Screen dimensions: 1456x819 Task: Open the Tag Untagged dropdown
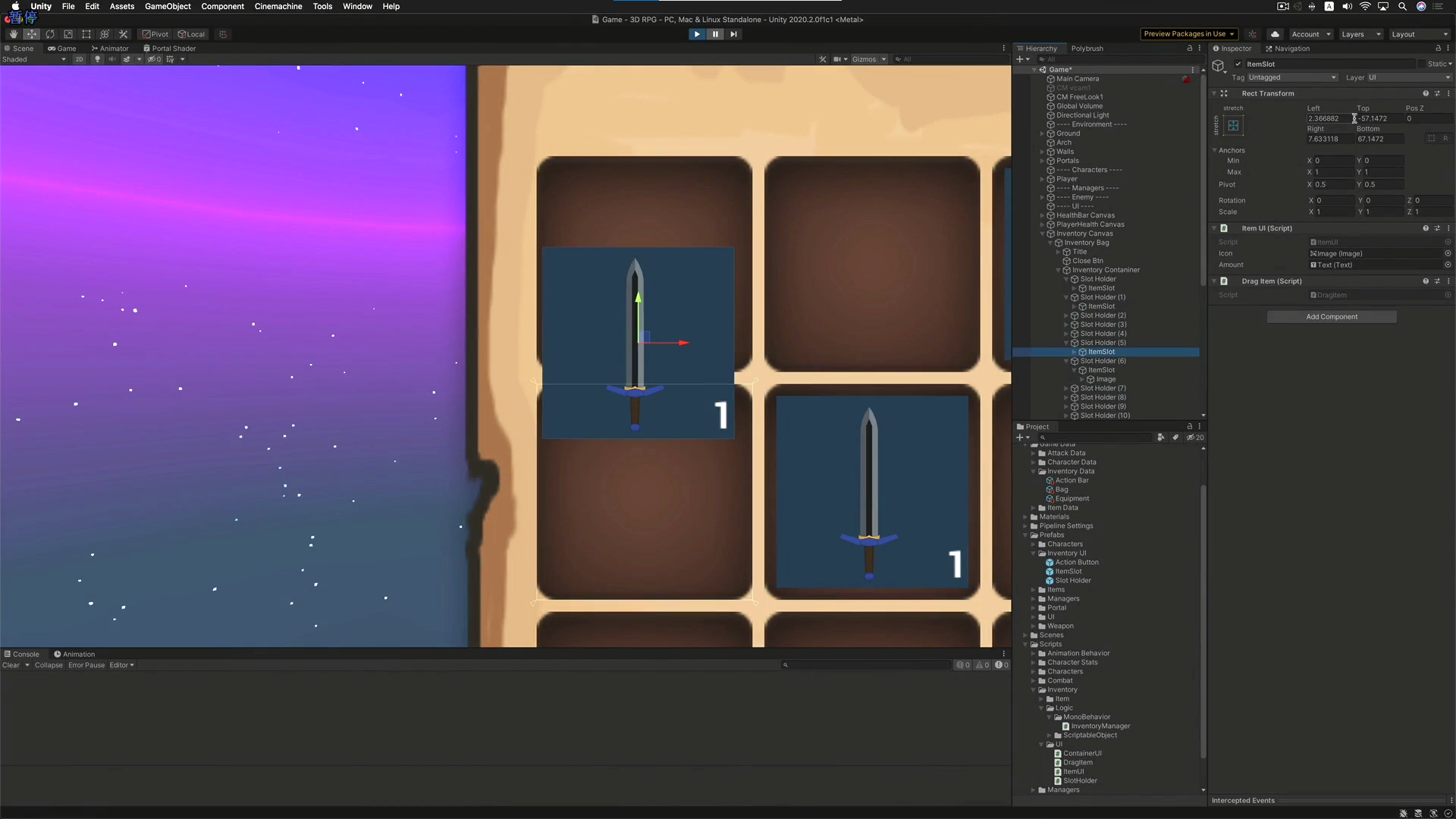[x=1291, y=77]
